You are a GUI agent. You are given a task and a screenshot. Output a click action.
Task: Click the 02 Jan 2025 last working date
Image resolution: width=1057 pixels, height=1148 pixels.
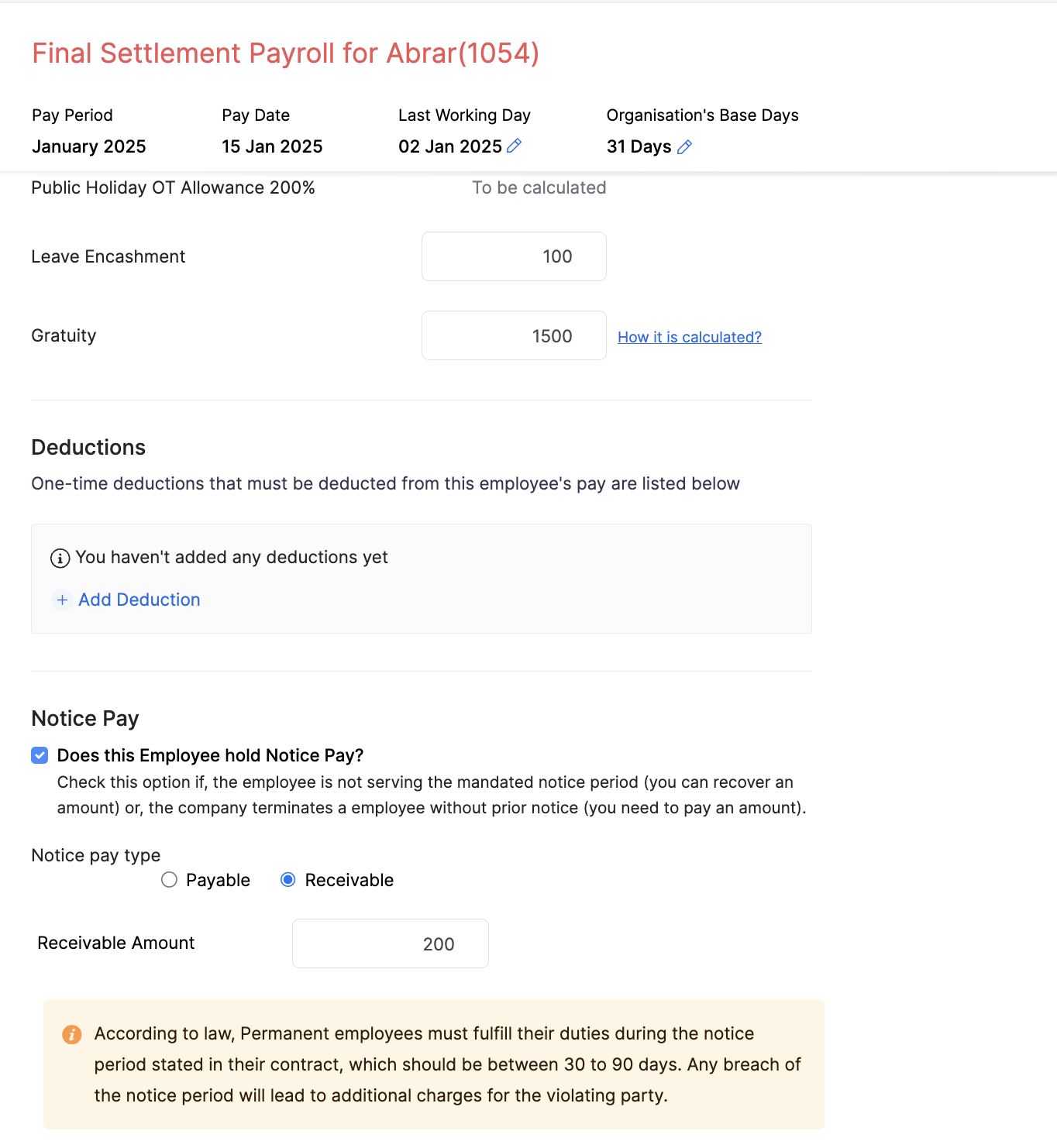tap(450, 146)
